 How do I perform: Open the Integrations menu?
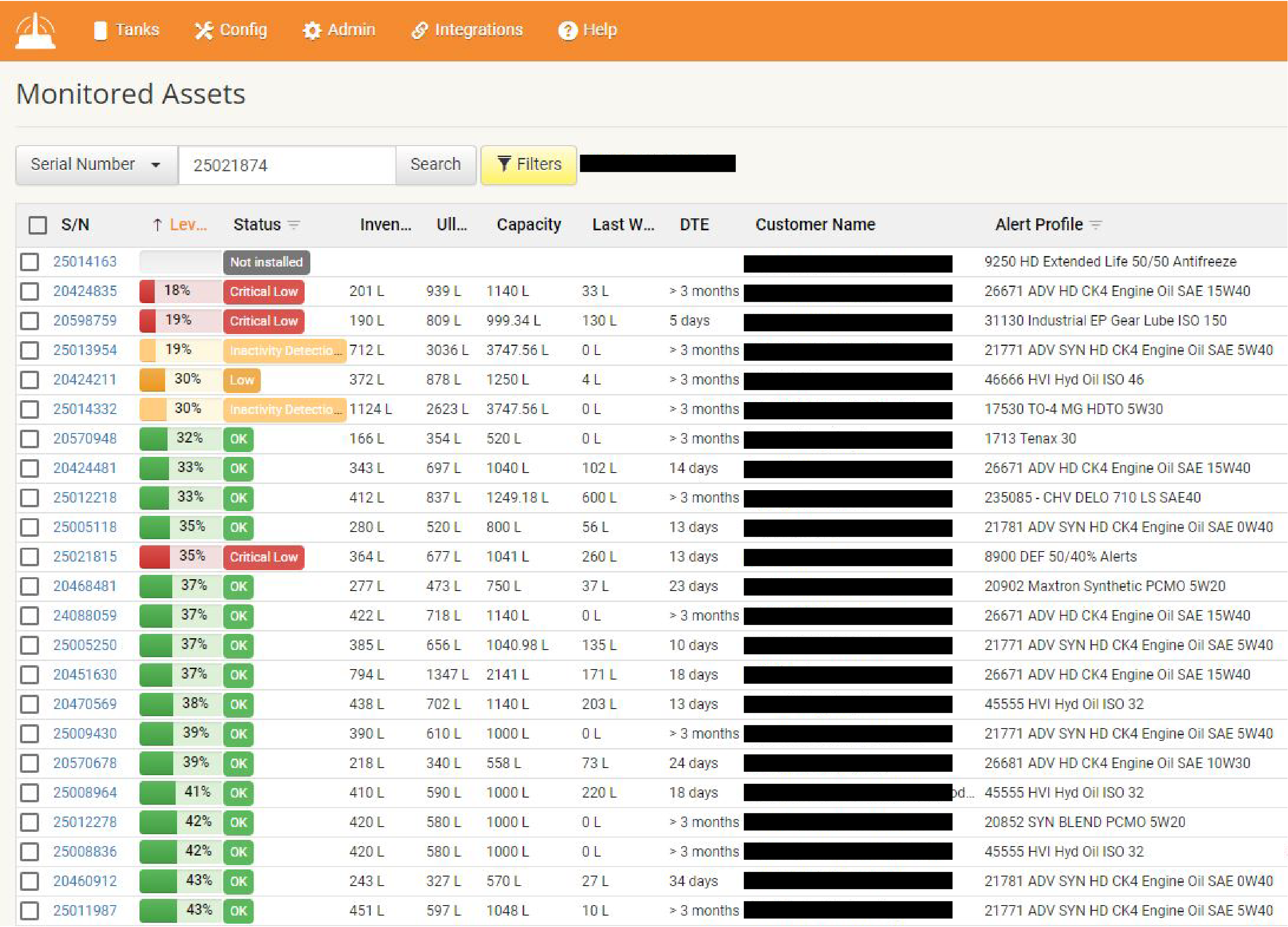(478, 30)
